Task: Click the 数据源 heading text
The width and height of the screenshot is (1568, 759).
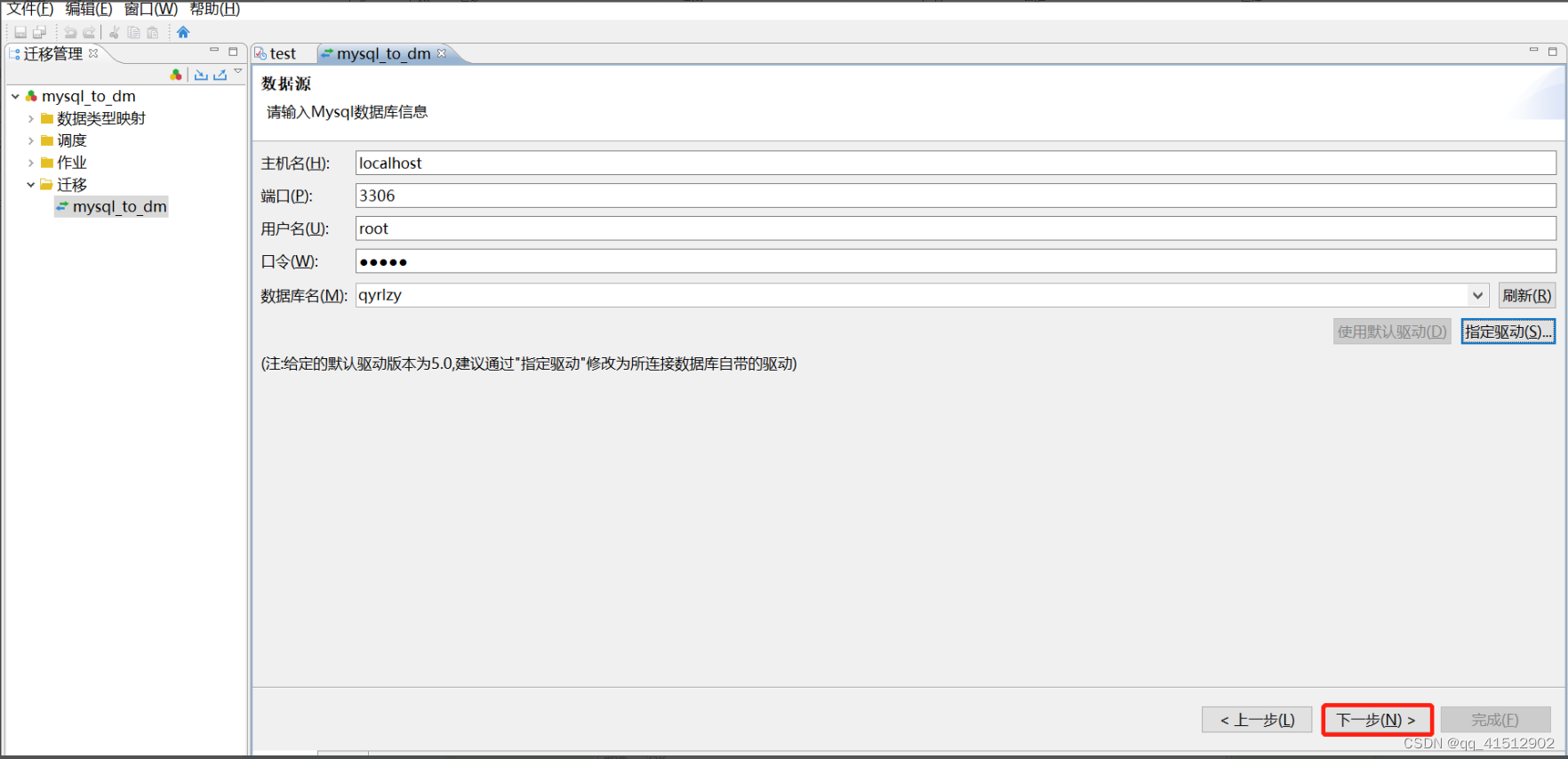Action: 286,84
